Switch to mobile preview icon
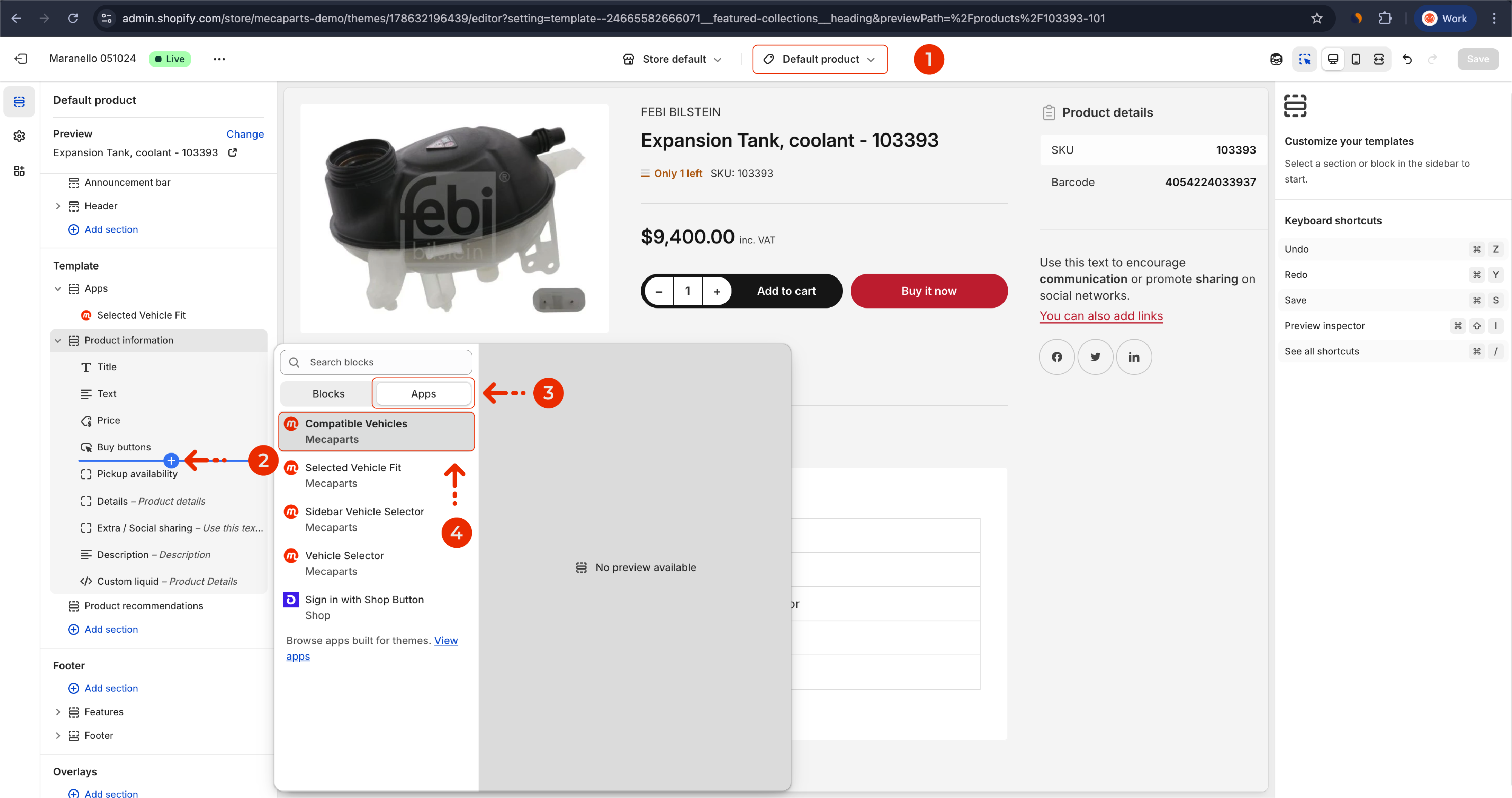 1356,59
